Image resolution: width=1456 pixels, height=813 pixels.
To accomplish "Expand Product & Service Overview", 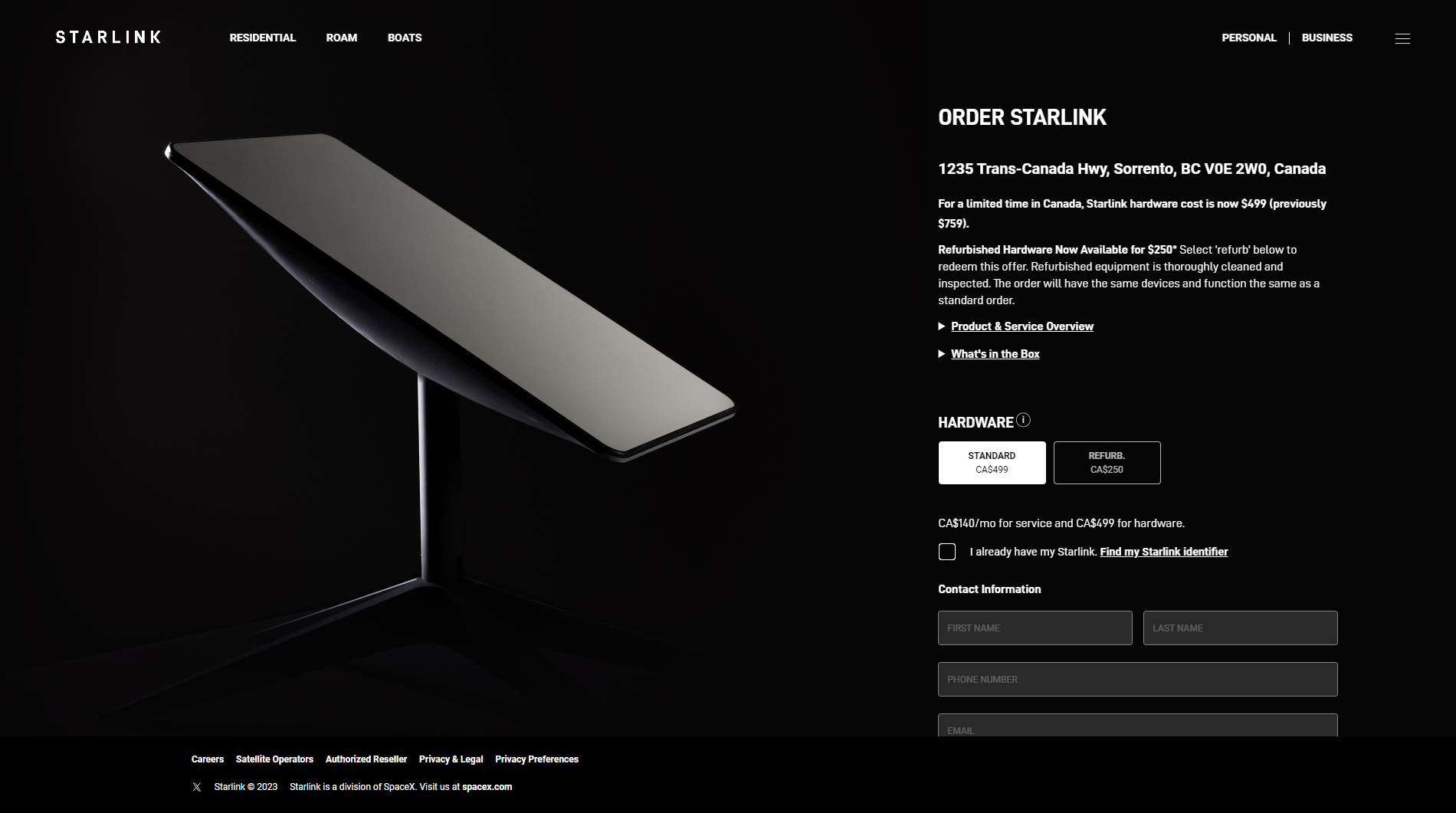I will pos(1021,326).
